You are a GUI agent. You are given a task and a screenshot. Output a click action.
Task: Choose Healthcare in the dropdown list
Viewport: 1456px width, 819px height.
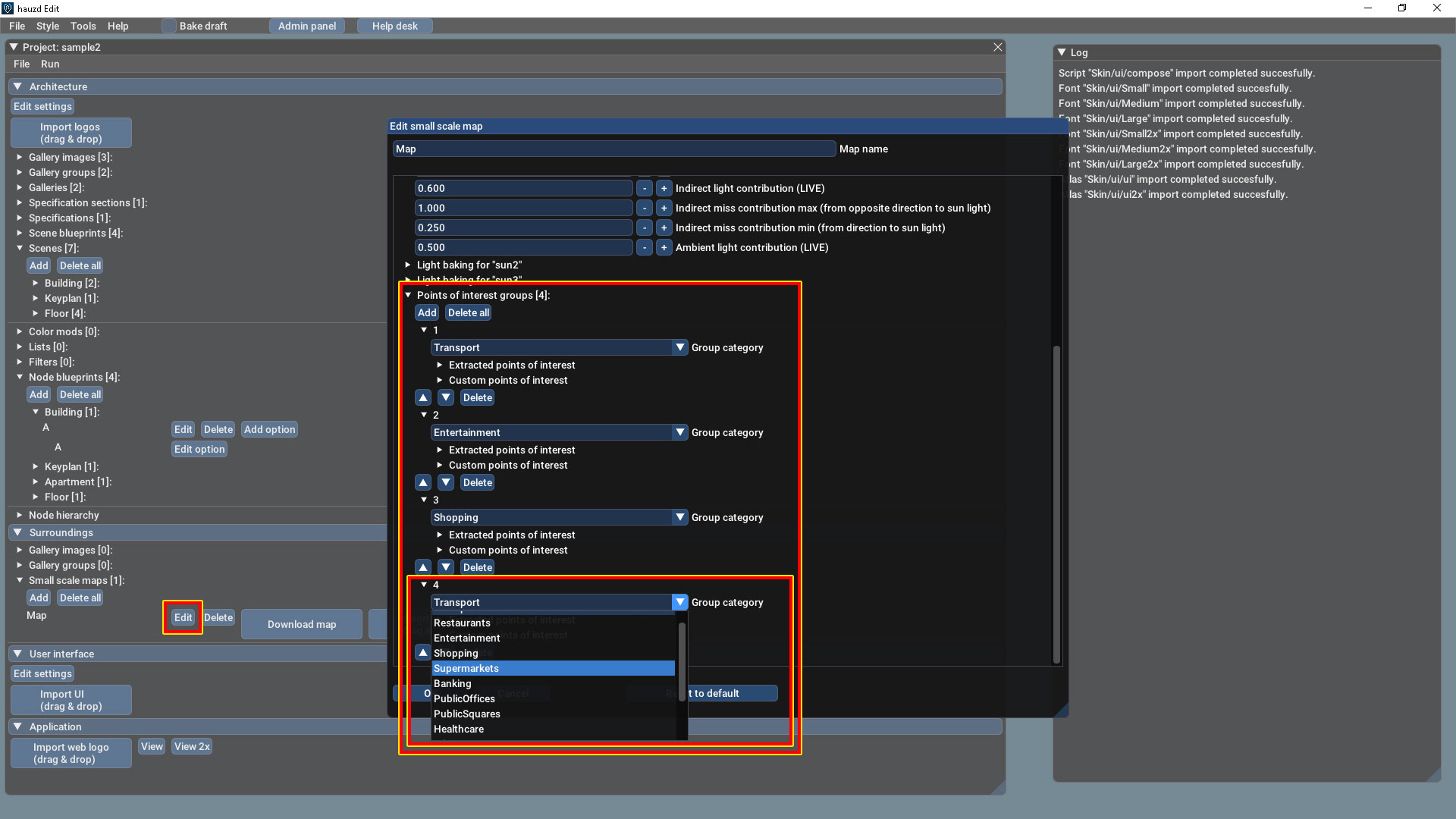tap(459, 729)
